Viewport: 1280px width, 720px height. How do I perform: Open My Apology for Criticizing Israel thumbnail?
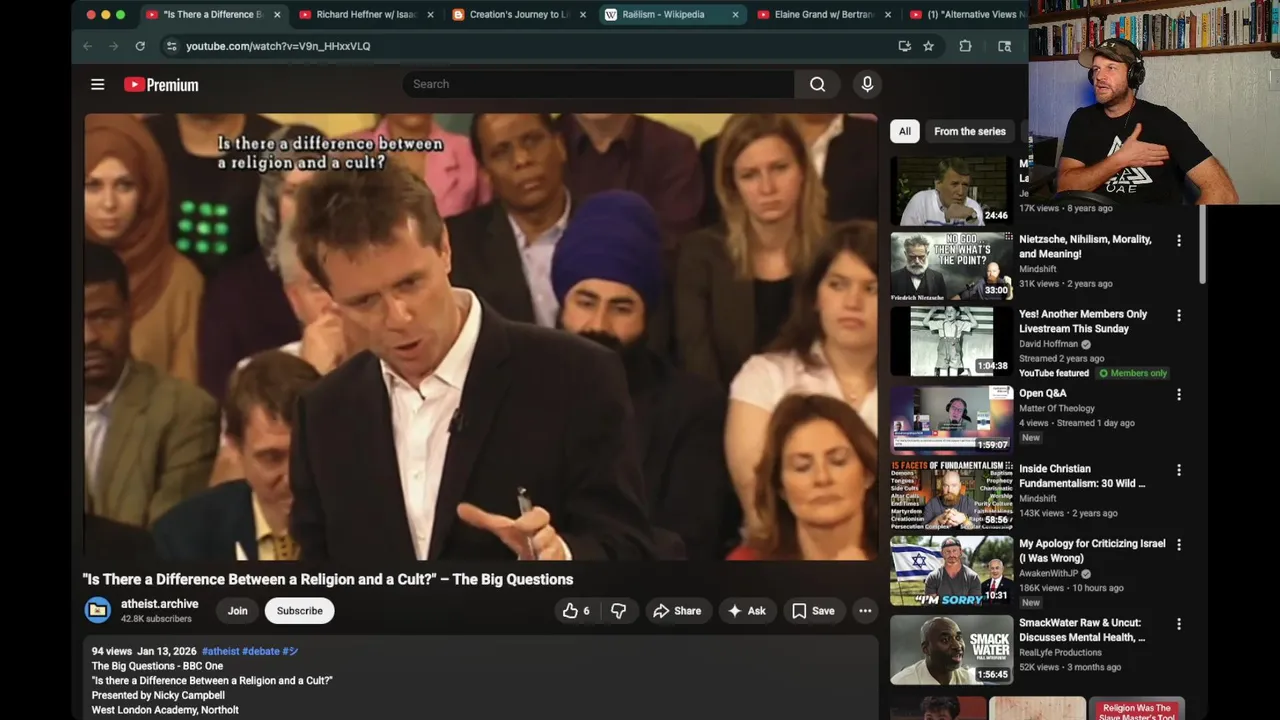[952, 570]
